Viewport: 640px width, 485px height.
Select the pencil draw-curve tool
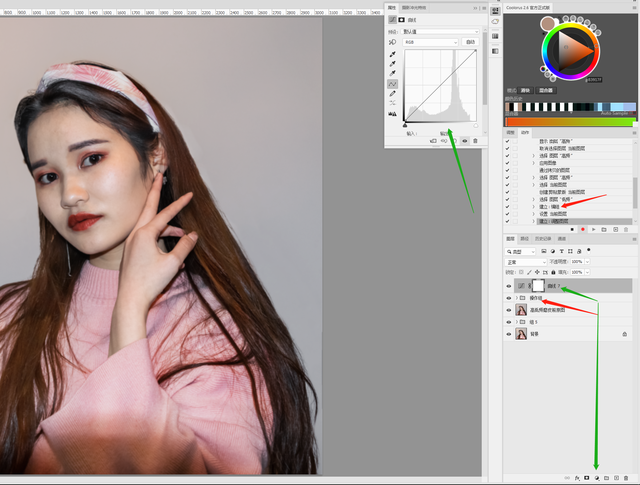click(392, 94)
